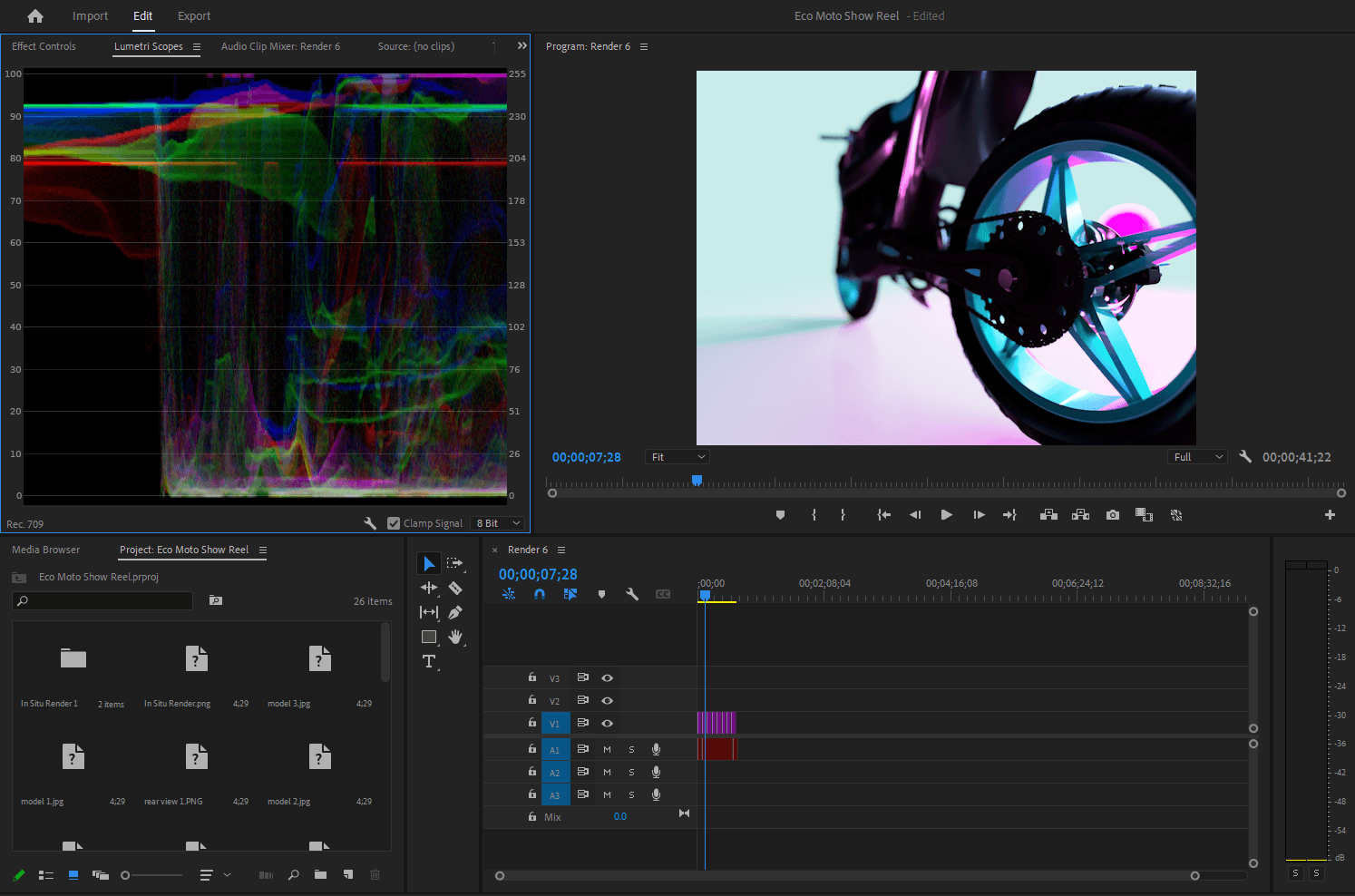Open the Fit zoom level dropdown

coord(677,457)
